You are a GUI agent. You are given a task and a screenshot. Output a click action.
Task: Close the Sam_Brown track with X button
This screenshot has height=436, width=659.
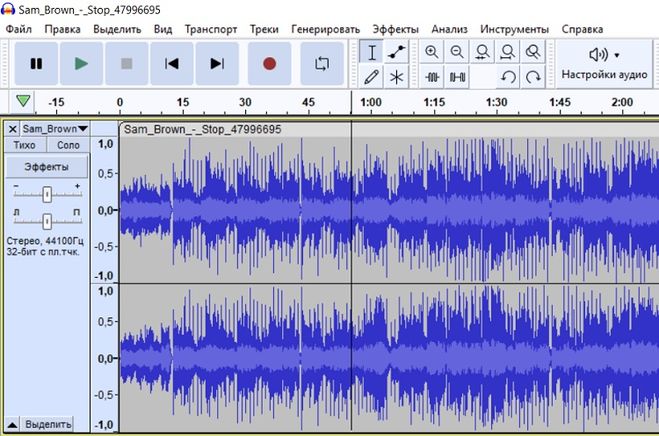[13, 129]
